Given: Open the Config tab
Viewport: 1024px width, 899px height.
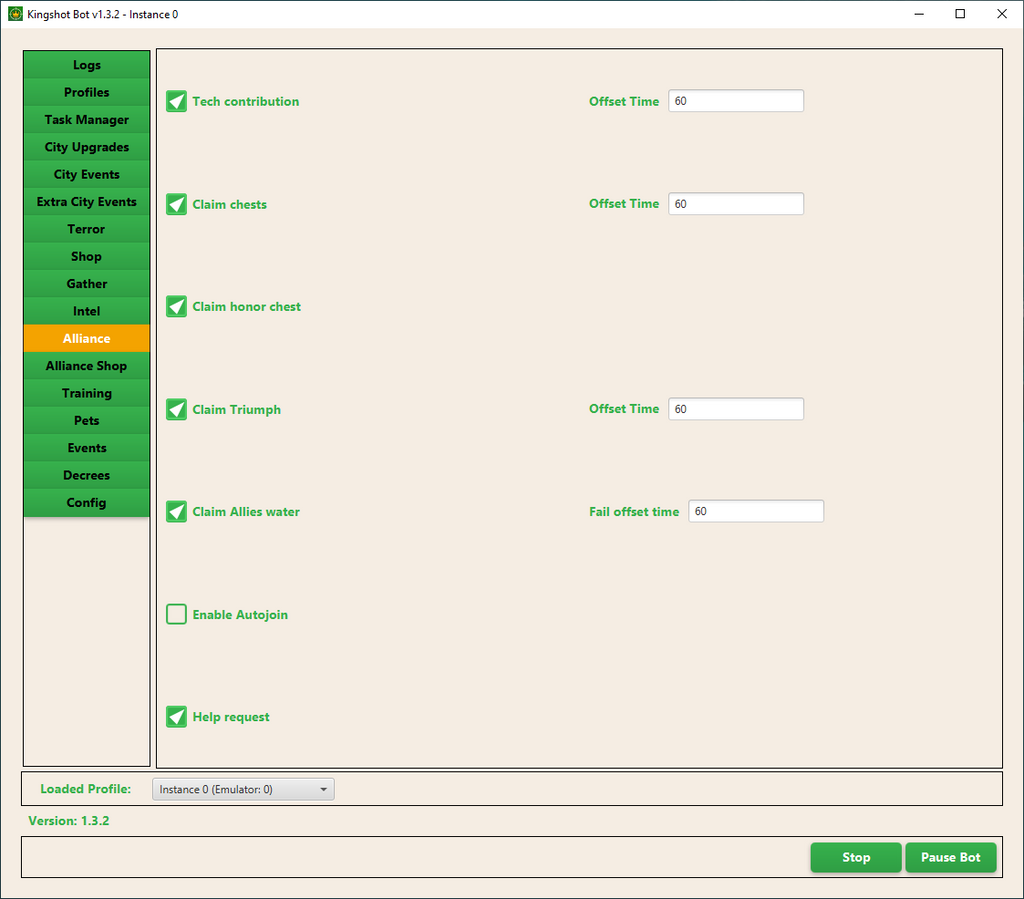Looking at the screenshot, I should click(87, 503).
